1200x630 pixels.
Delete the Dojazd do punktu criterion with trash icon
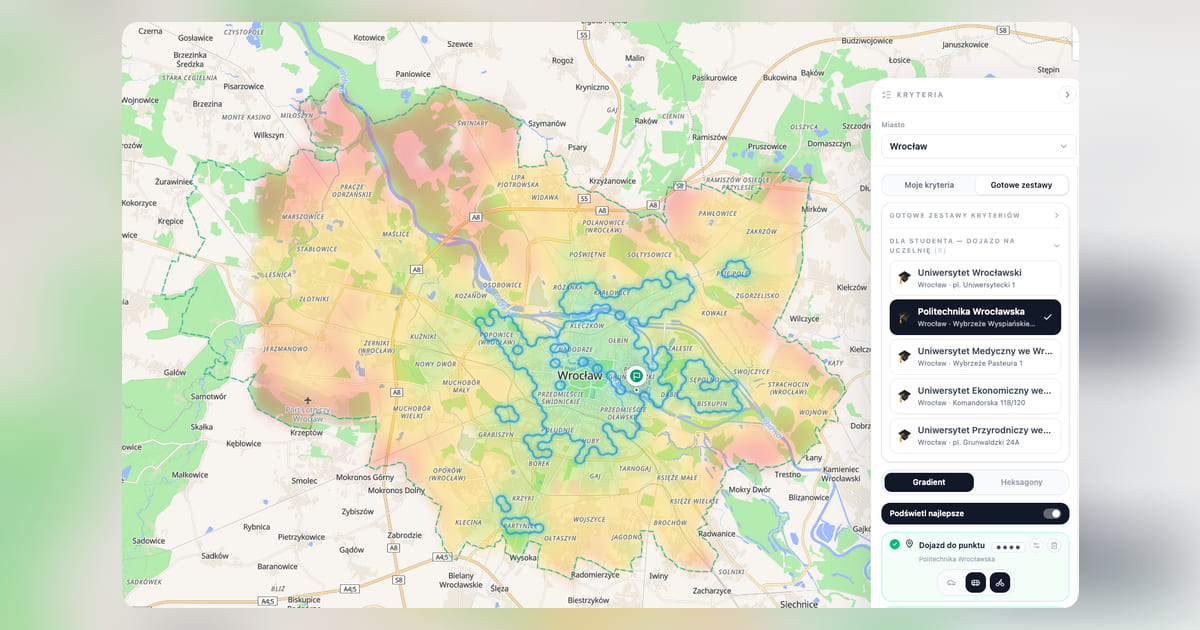(x=1053, y=545)
